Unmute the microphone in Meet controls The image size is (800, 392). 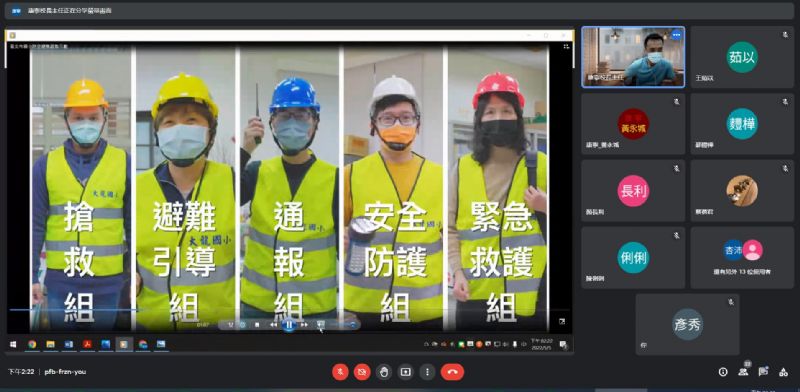click(x=340, y=372)
